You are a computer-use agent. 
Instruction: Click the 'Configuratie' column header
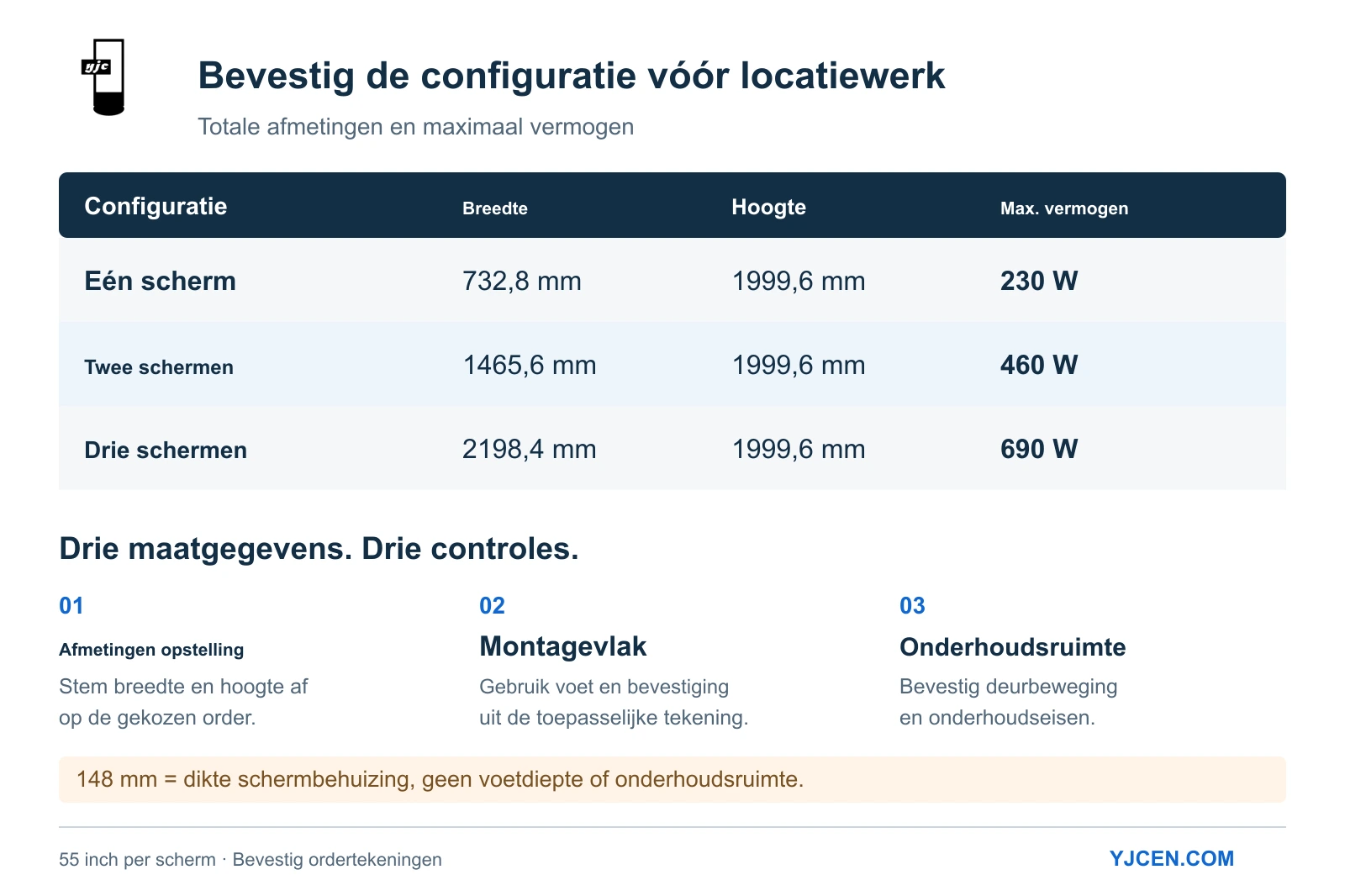coord(156,206)
